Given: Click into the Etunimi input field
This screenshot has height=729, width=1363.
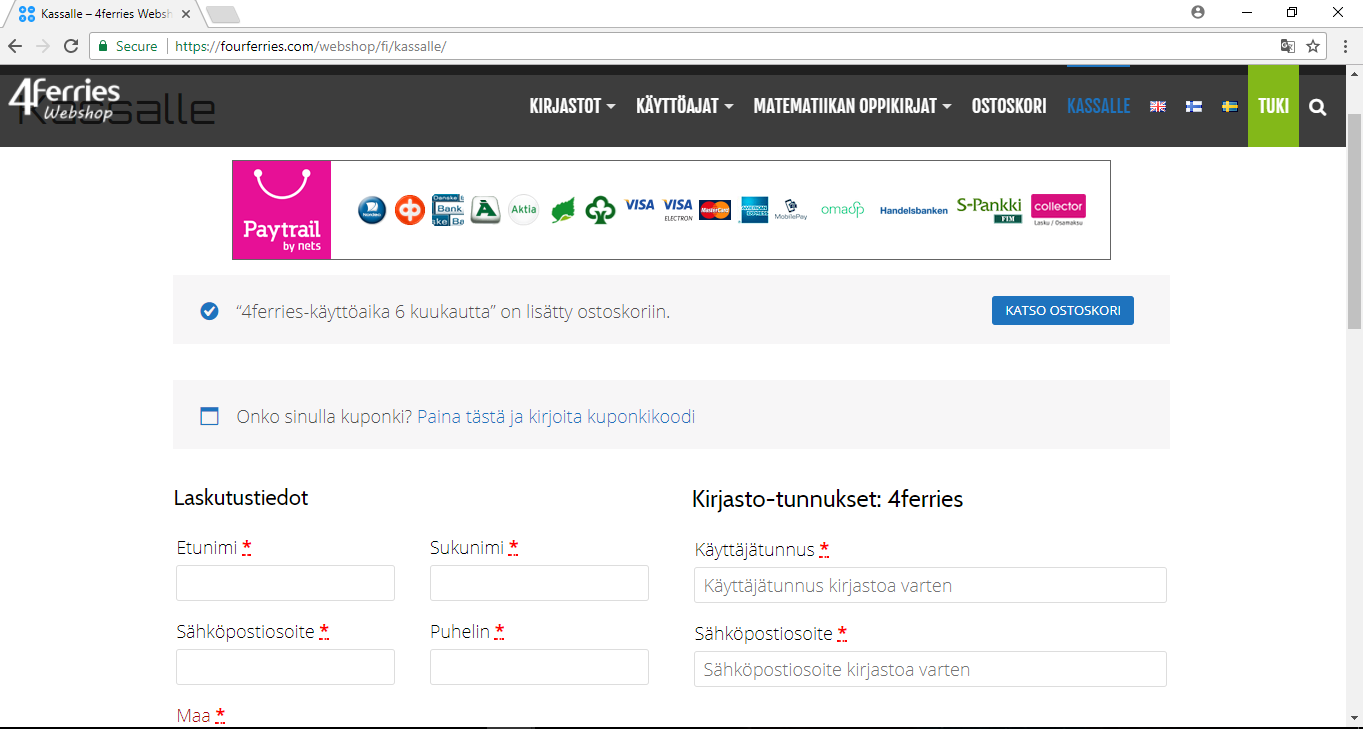Looking at the screenshot, I should (x=285, y=583).
